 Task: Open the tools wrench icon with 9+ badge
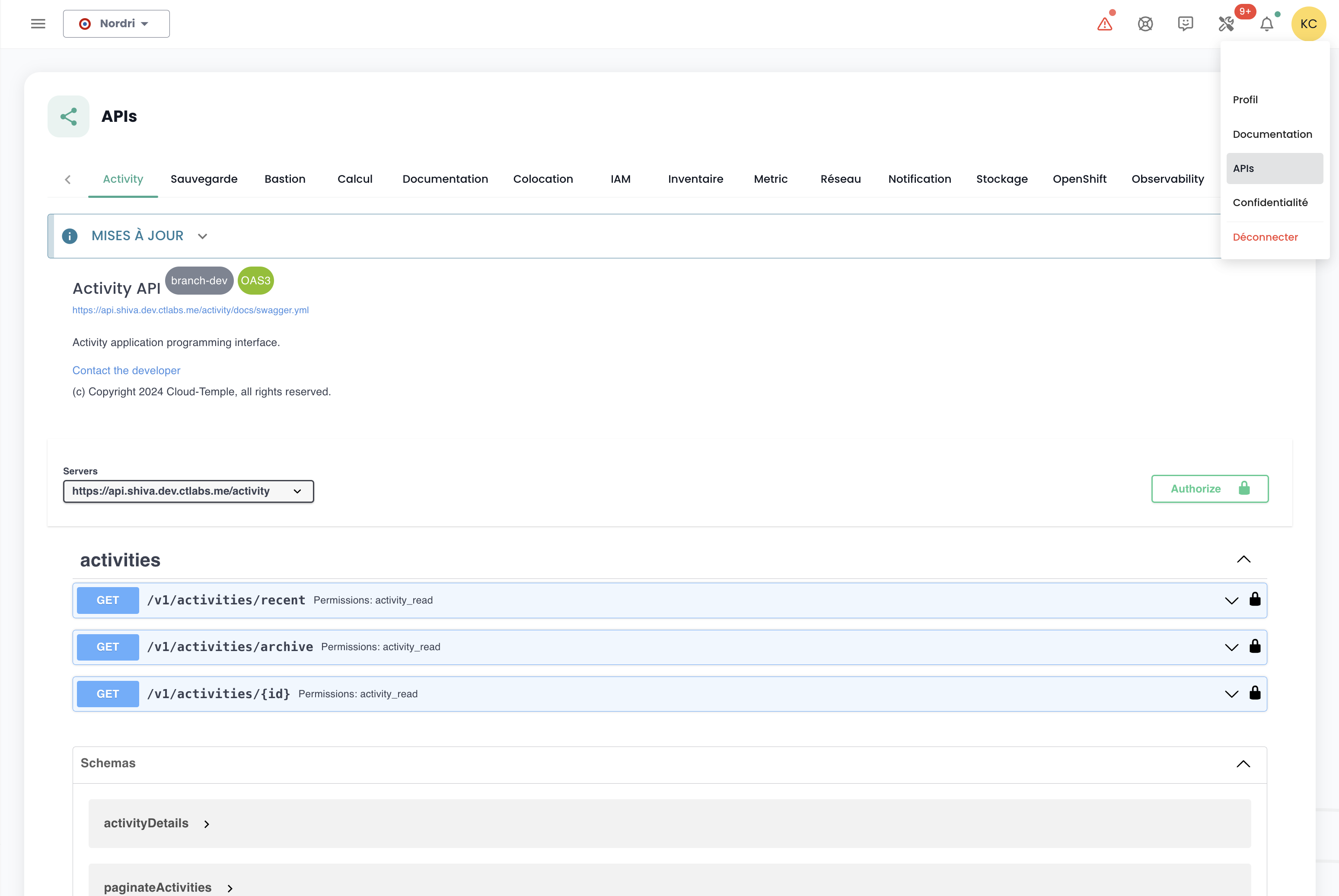[1226, 24]
